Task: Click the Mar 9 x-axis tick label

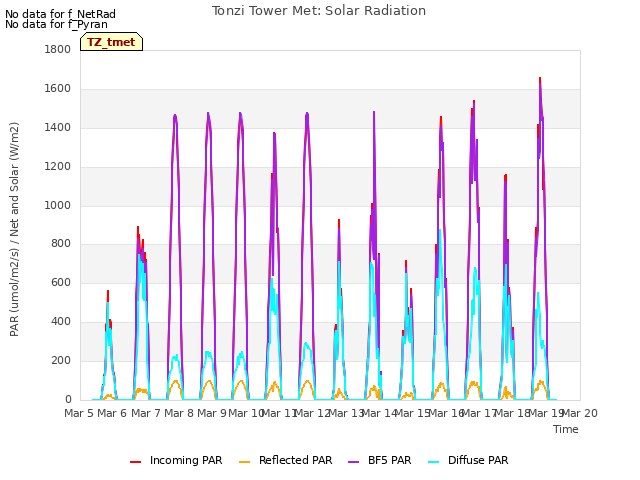Action: [x=212, y=413]
